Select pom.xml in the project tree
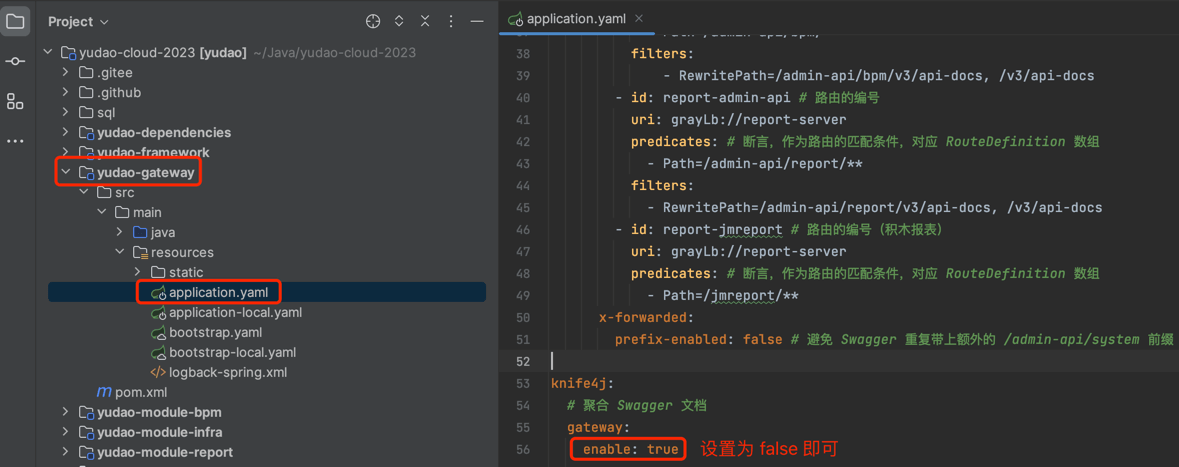The height and width of the screenshot is (467, 1179). coord(141,392)
